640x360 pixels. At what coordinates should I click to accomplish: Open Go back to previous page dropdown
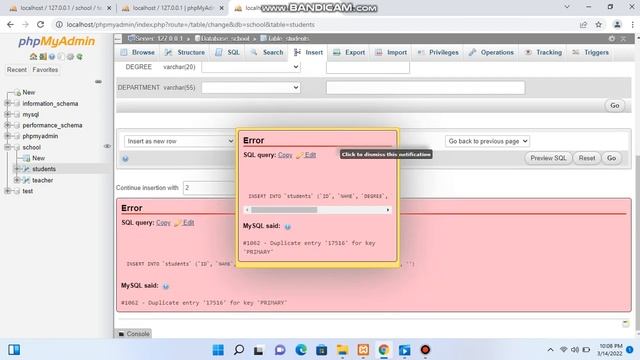pyautogui.click(x=487, y=141)
